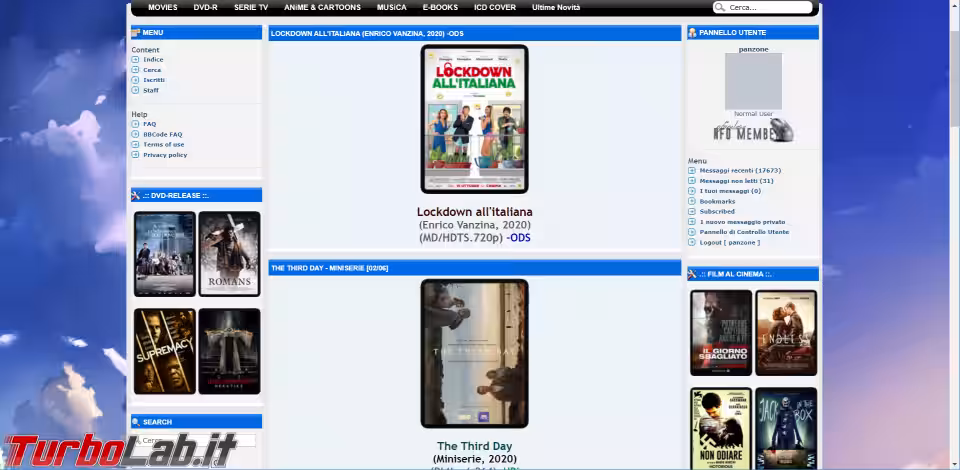Click the arrow icon beside Iscritti
This screenshot has height=470, width=960.
tap(135, 80)
